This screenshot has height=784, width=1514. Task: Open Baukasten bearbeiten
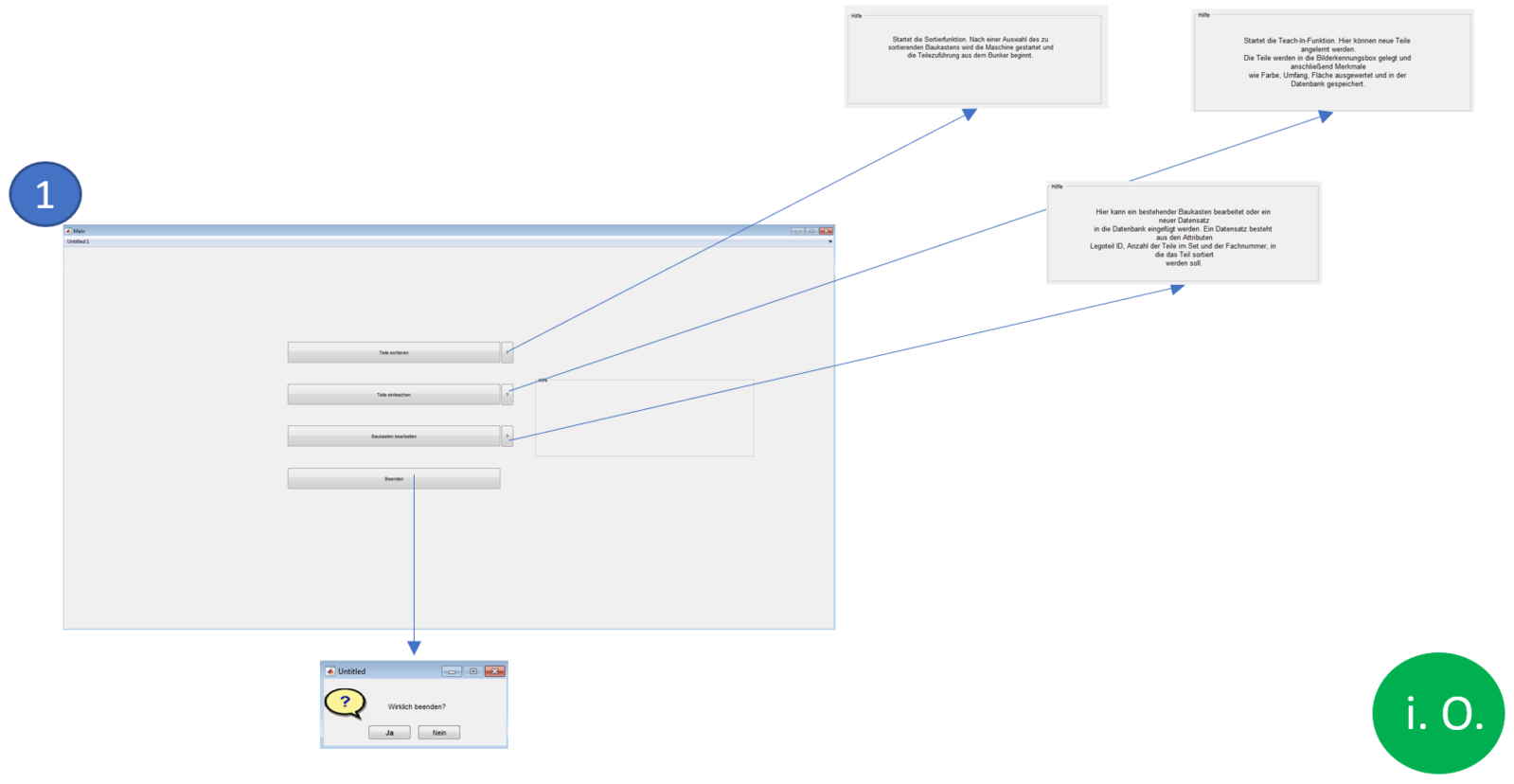[393, 437]
